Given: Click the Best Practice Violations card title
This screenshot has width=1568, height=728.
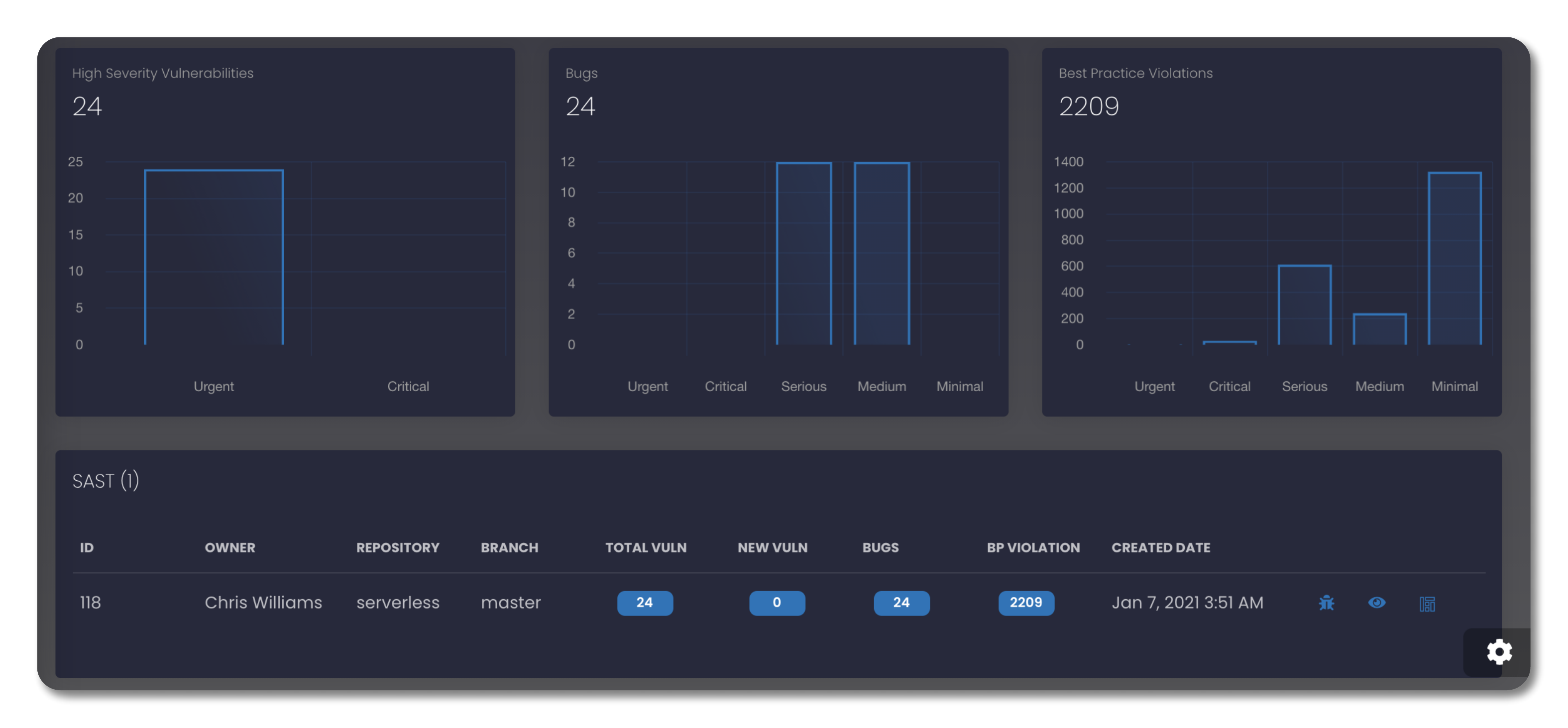Looking at the screenshot, I should tap(1135, 73).
